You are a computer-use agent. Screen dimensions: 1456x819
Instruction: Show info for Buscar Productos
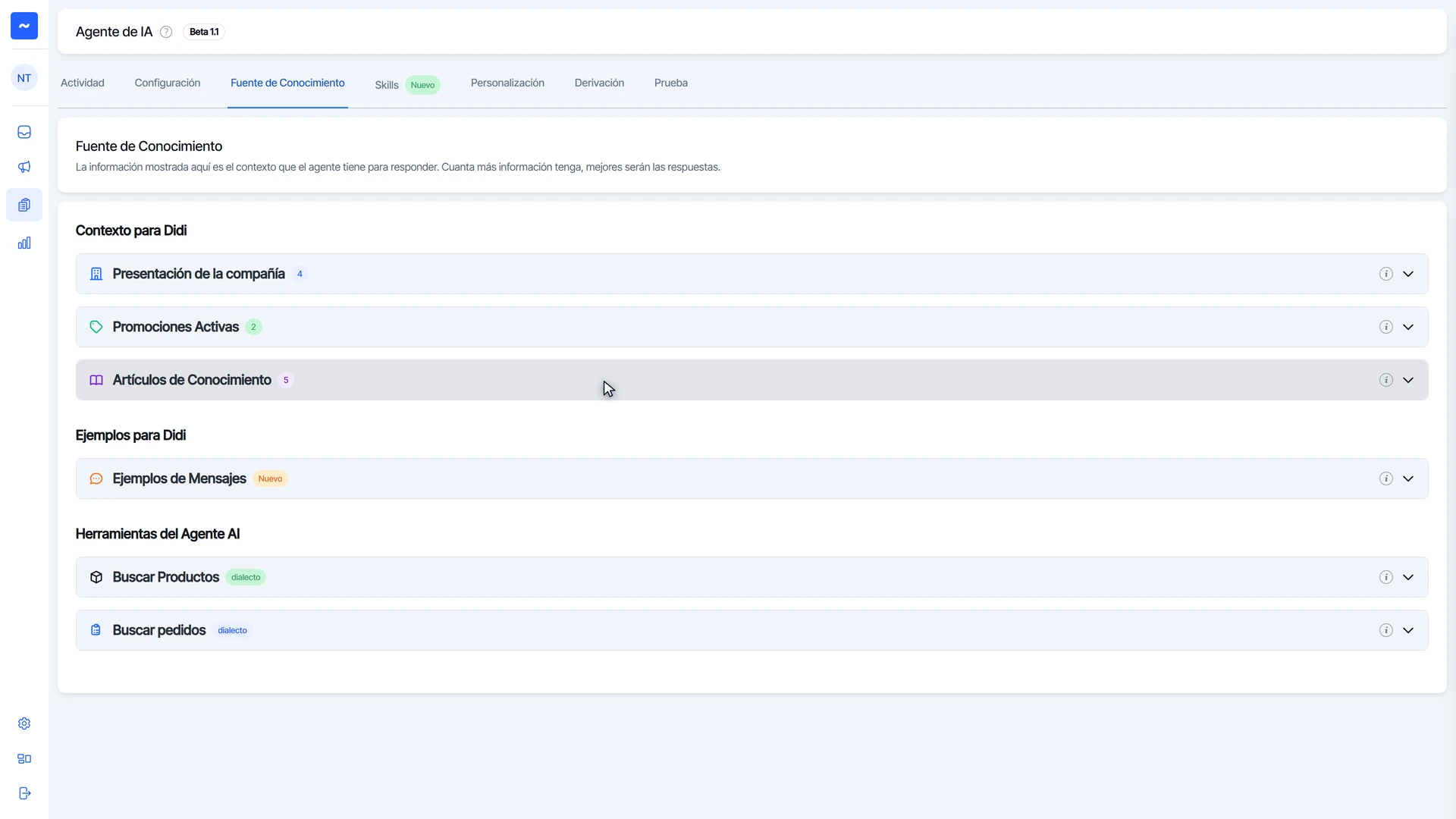(x=1385, y=577)
